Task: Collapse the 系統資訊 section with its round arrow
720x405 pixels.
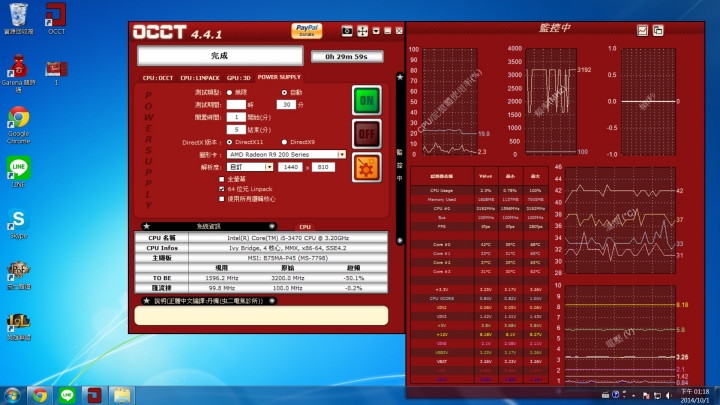Action: [x=272, y=226]
